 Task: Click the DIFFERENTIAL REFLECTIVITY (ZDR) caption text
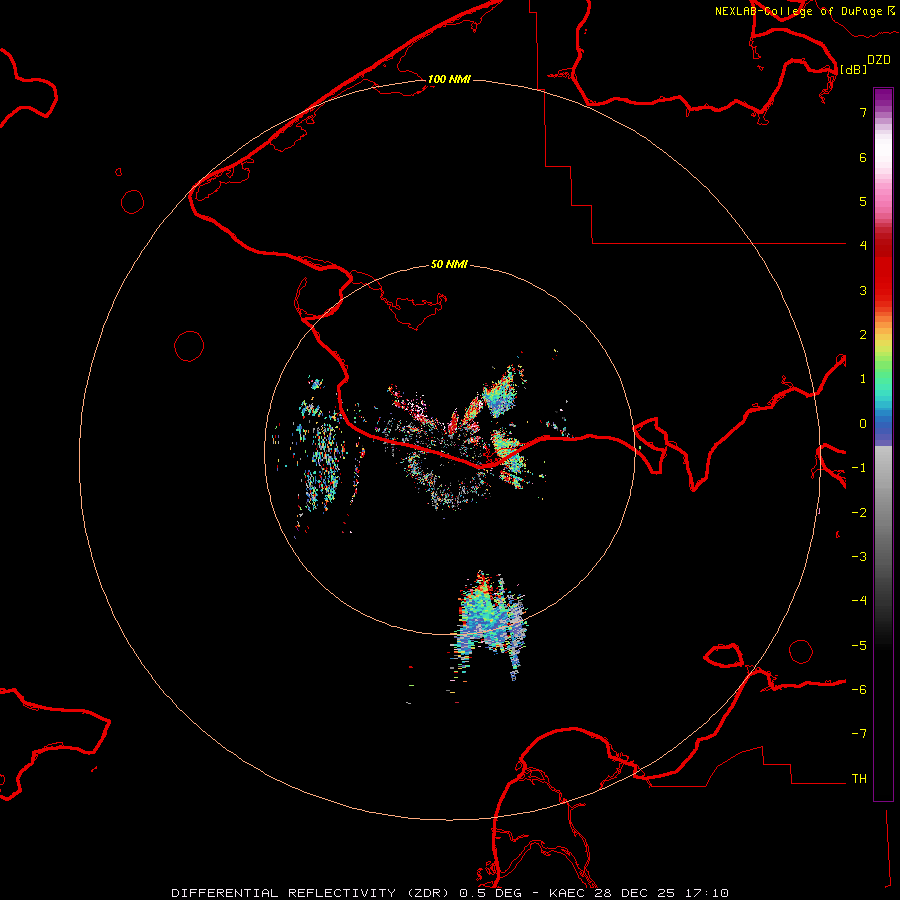[x=311, y=893]
